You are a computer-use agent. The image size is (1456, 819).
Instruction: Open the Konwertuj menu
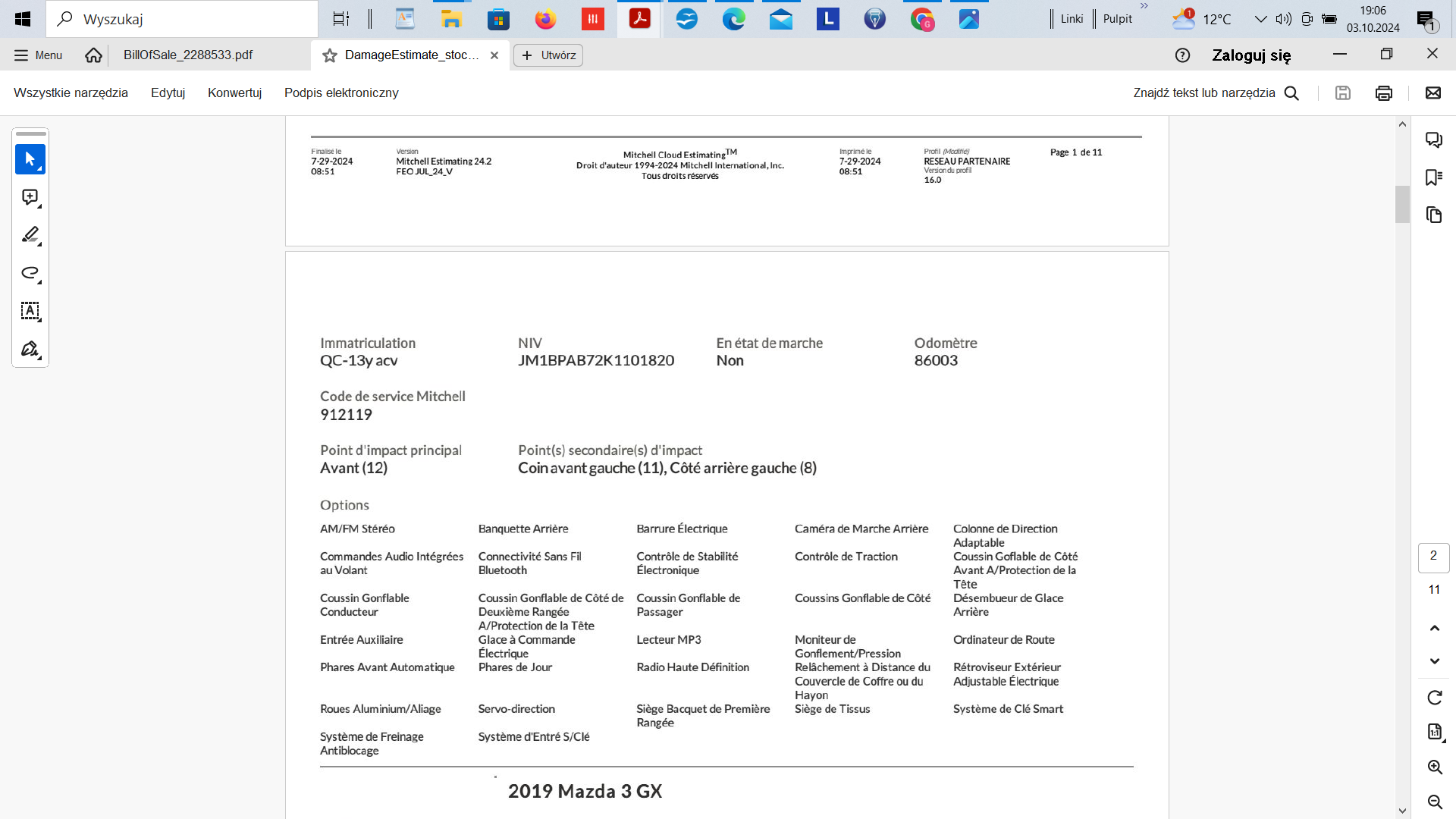tap(234, 93)
